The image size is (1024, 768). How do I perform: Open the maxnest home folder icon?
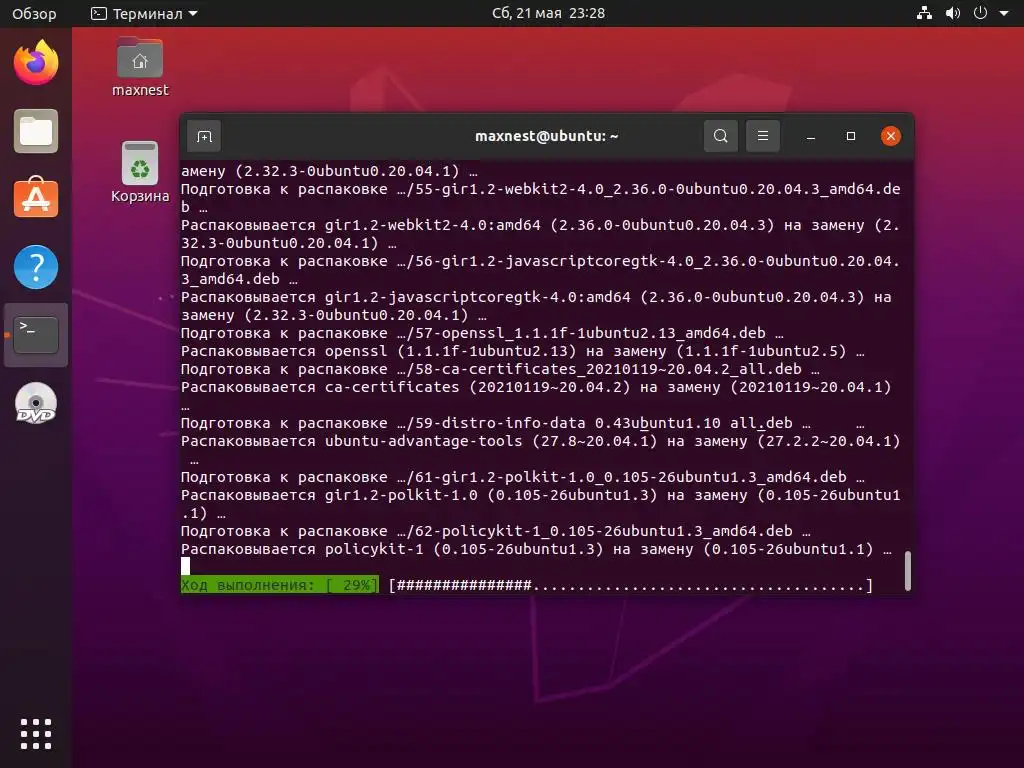pyautogui.click(x=140, y=67)
